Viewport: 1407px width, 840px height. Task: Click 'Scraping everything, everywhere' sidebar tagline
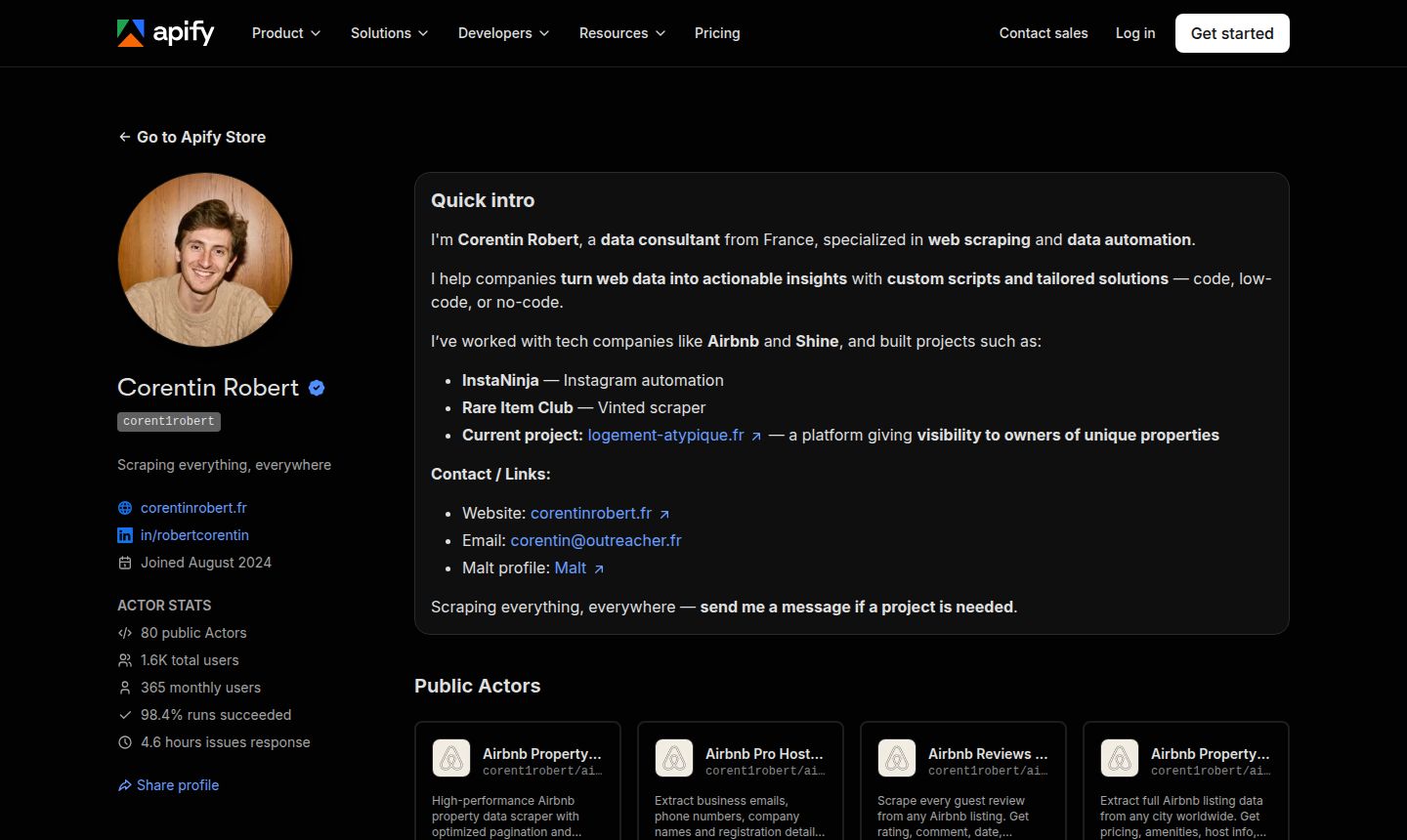[x=224, y=465]
